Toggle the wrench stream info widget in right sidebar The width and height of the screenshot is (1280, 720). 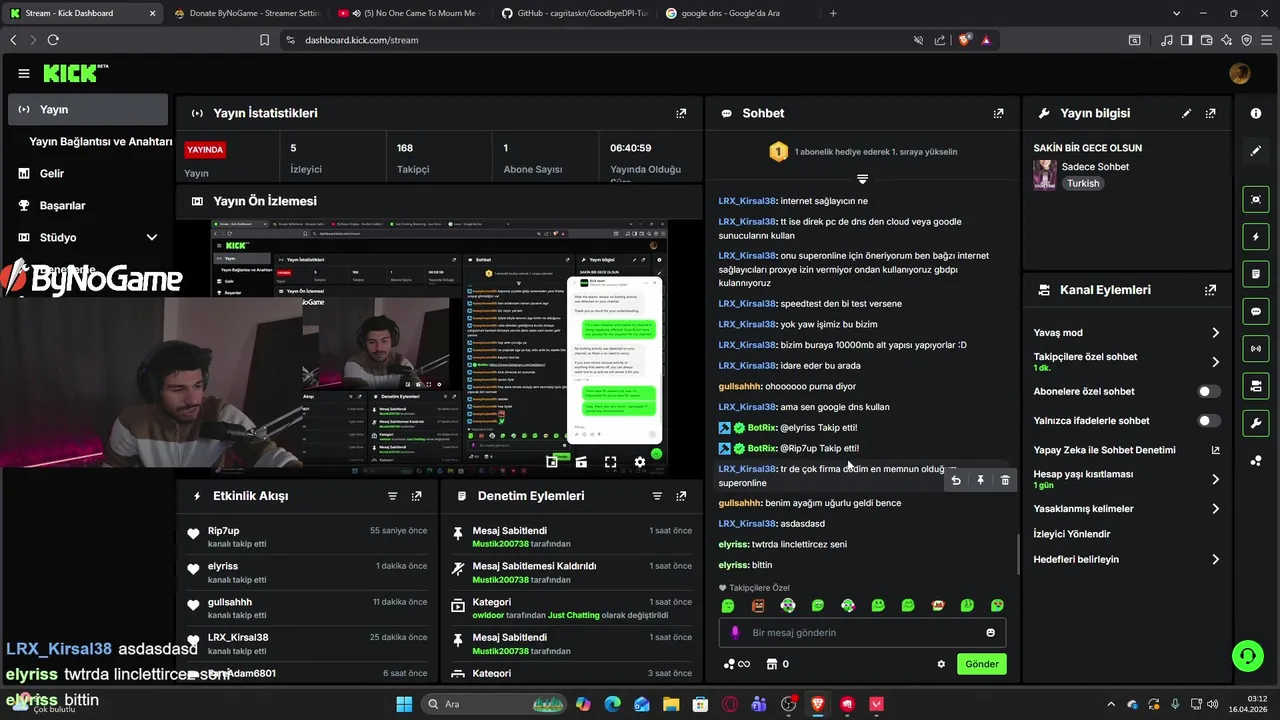pos(1256,423)
